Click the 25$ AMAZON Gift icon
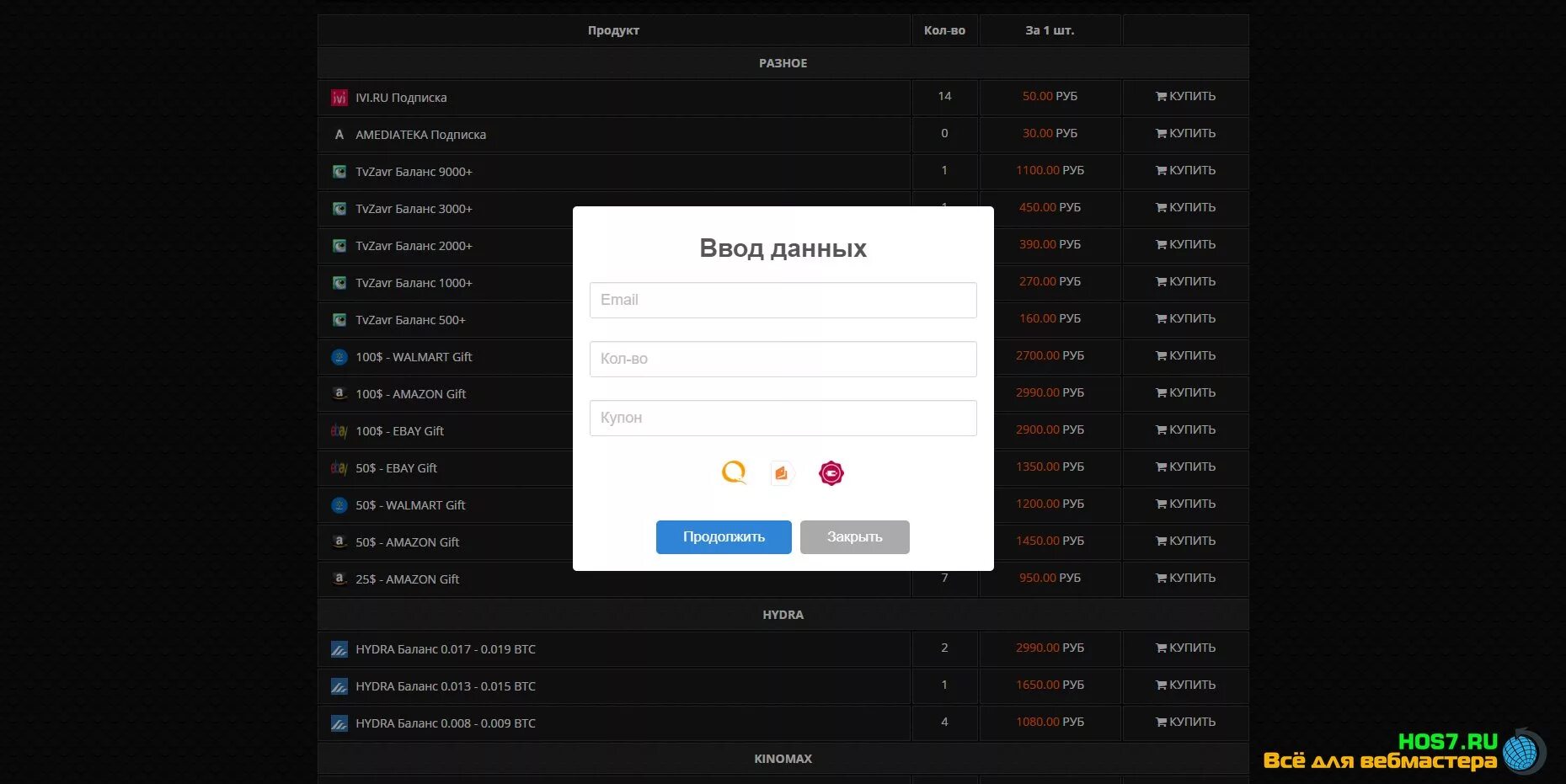The image size is (1566, 784). [x=339, y=579]
